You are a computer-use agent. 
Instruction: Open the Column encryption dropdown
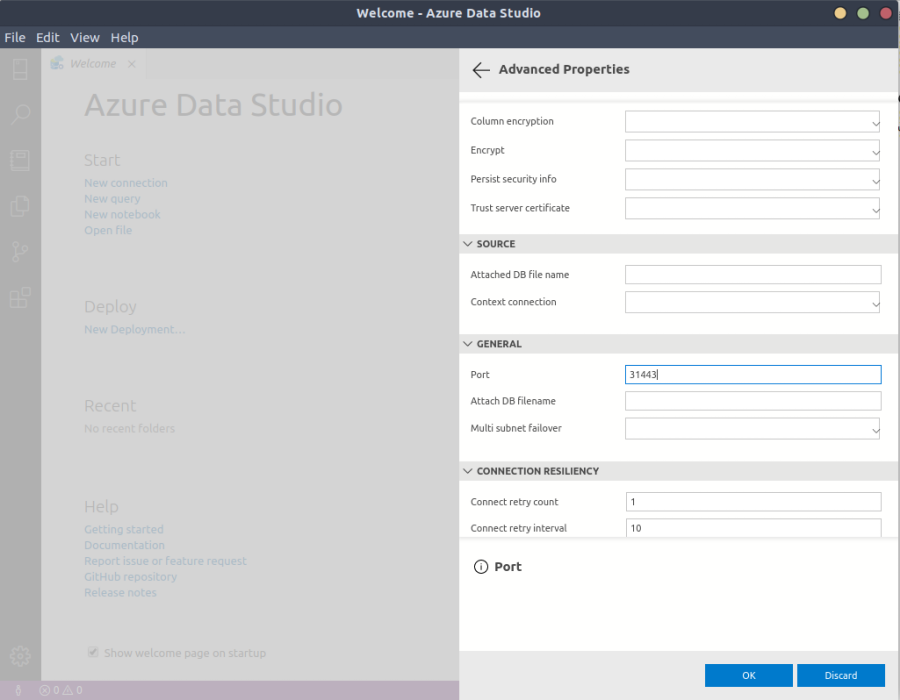pyautogui.click(x=752, y=122)
